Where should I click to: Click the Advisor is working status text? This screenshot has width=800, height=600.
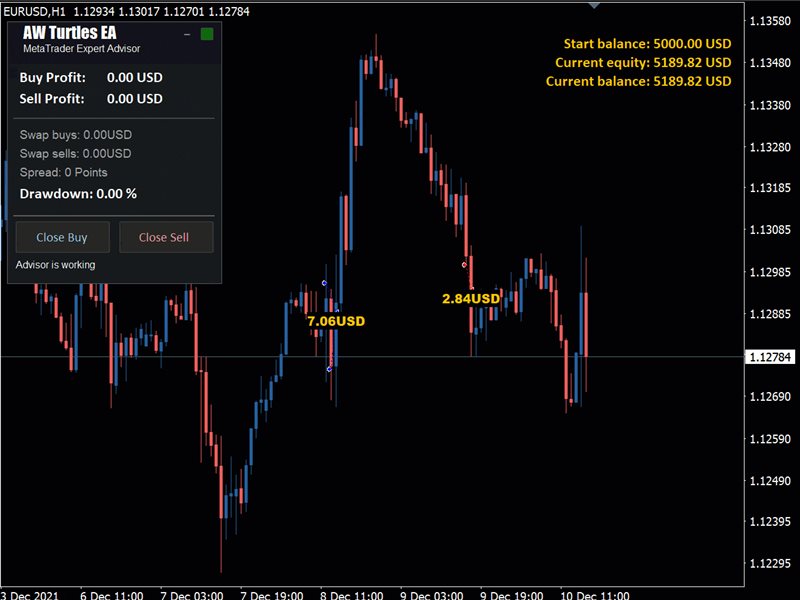(x=56, y=265)
